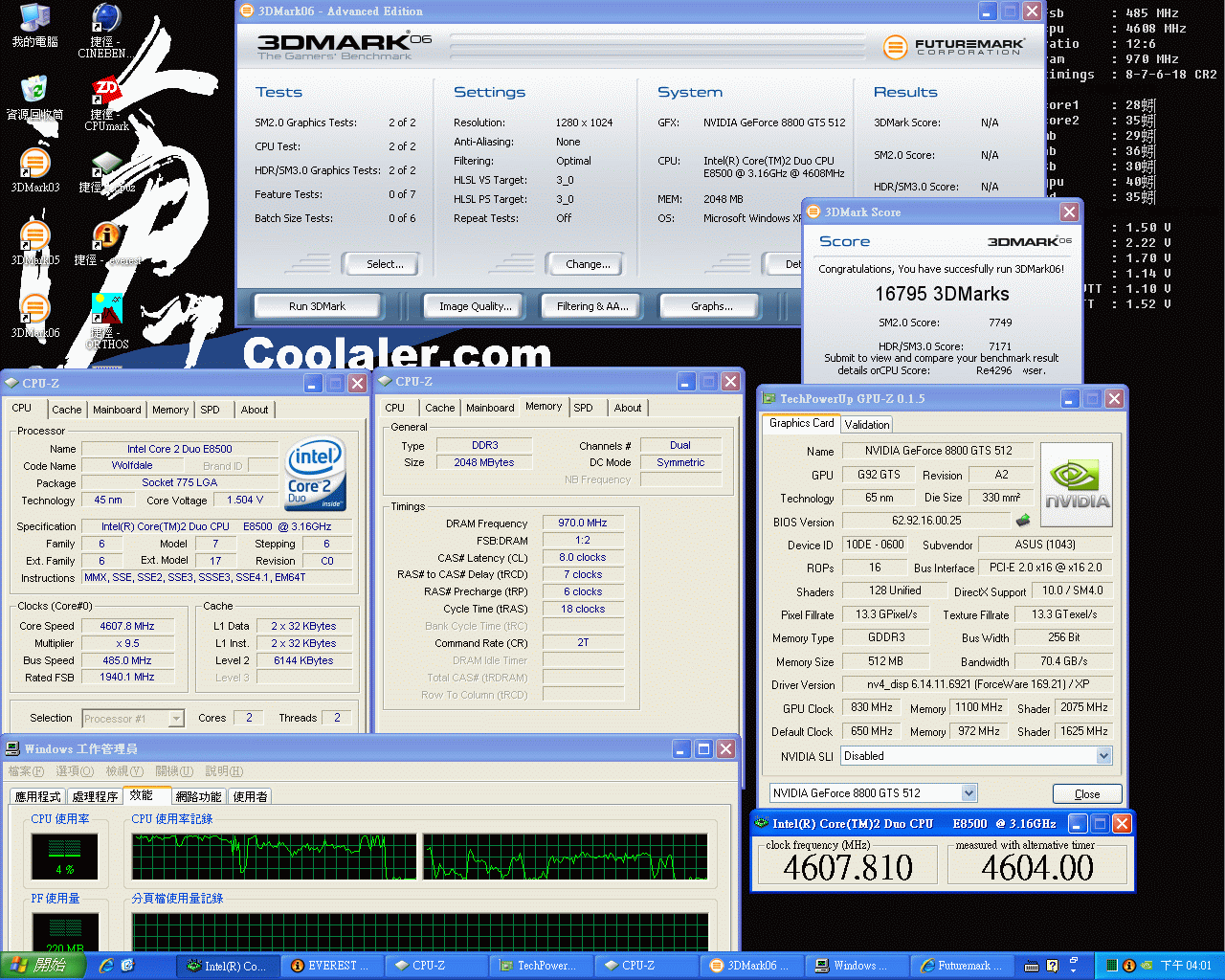Click the Image Quality... button
This screenshot has width=1225, height=980.
pos(475,306)
